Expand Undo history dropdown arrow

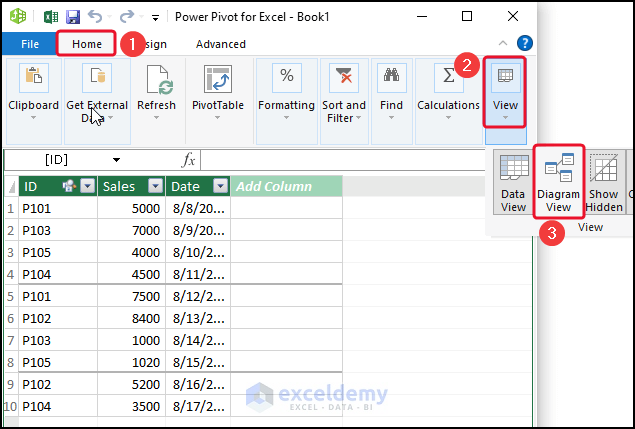coord(109,17)
